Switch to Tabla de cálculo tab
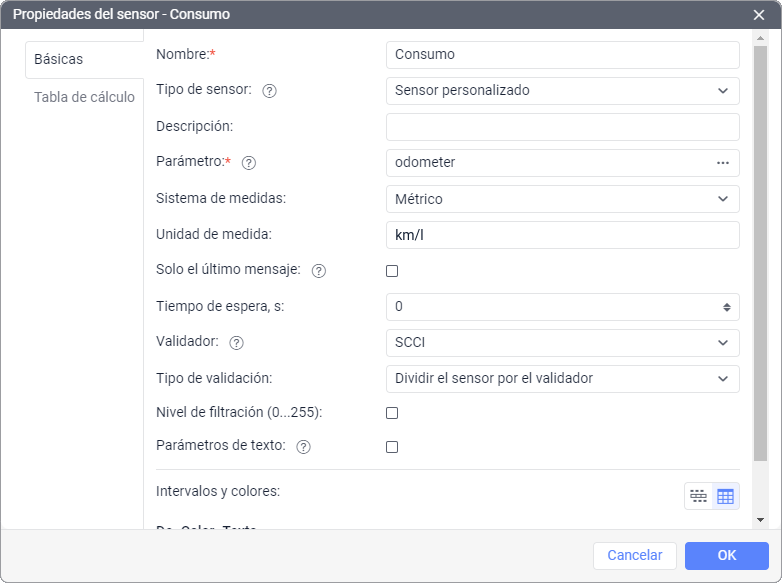This screenshot has width=782, height=583. [84, 98]
